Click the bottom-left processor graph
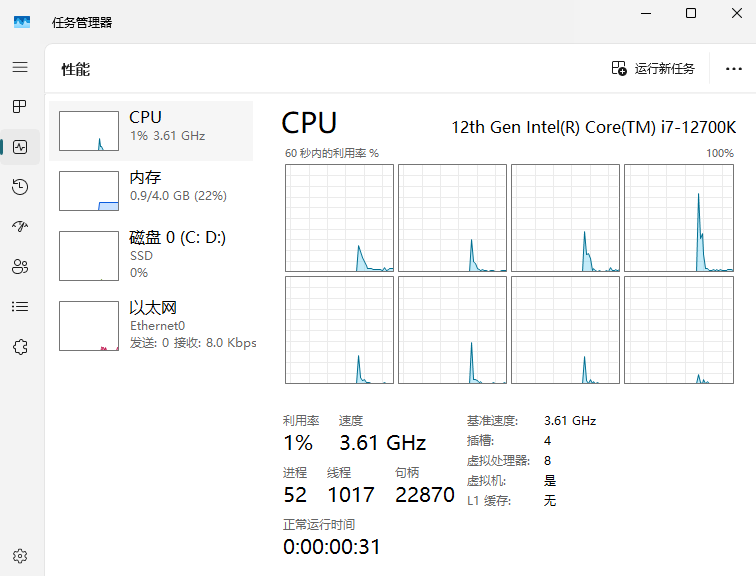This screenshot has height=576, width=756. pyautogui.click(x=339, y=331)
